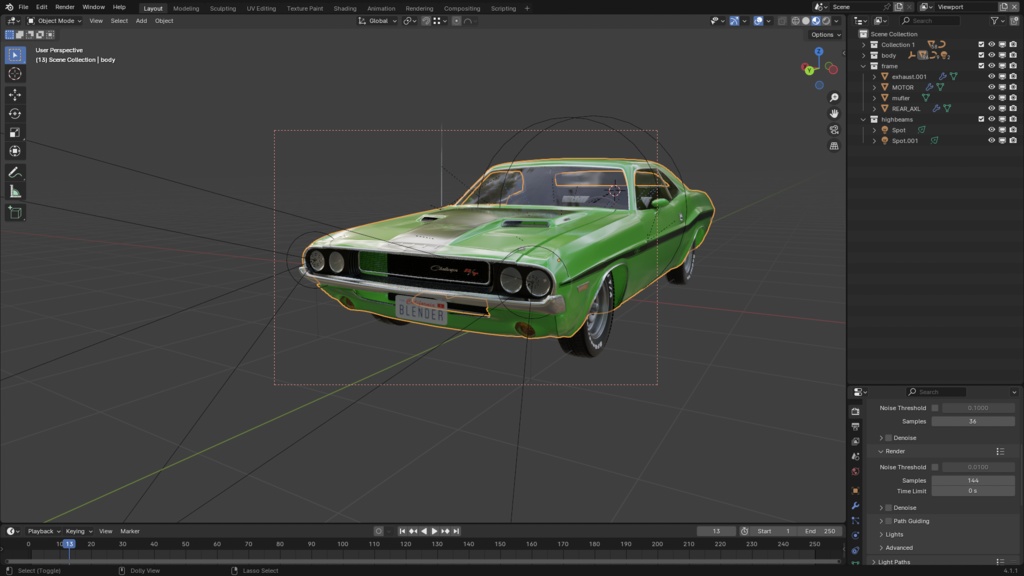Screen dimensions: 1024x576
Task: Hide the MOTOR object eye icon
Action: [991, 87]
